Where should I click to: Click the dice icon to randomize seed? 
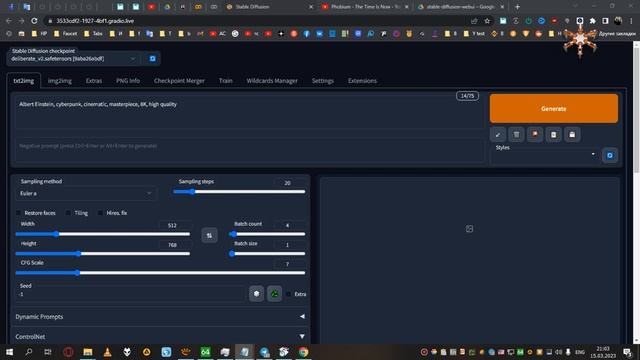(x=256, y=293)
